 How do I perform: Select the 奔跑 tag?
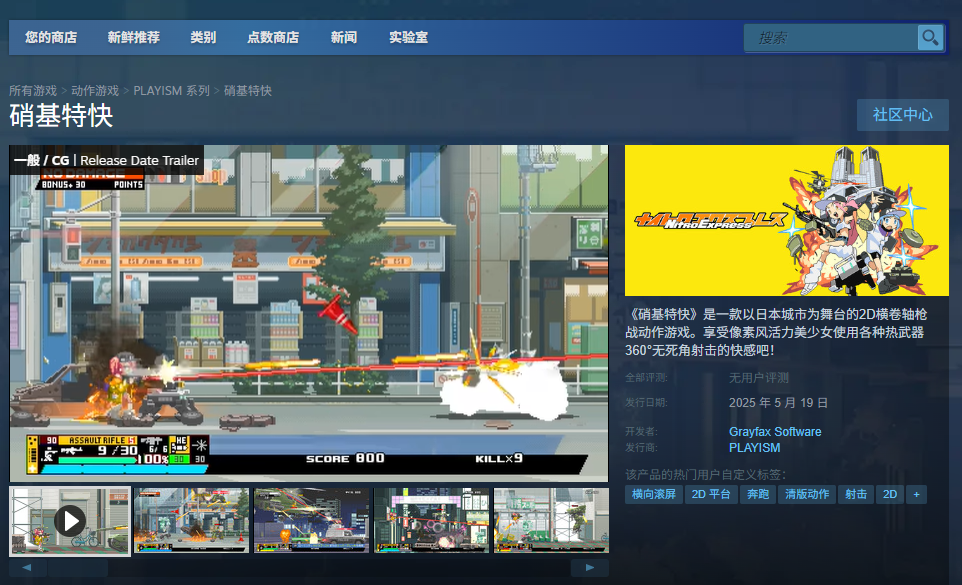(758, 494)
